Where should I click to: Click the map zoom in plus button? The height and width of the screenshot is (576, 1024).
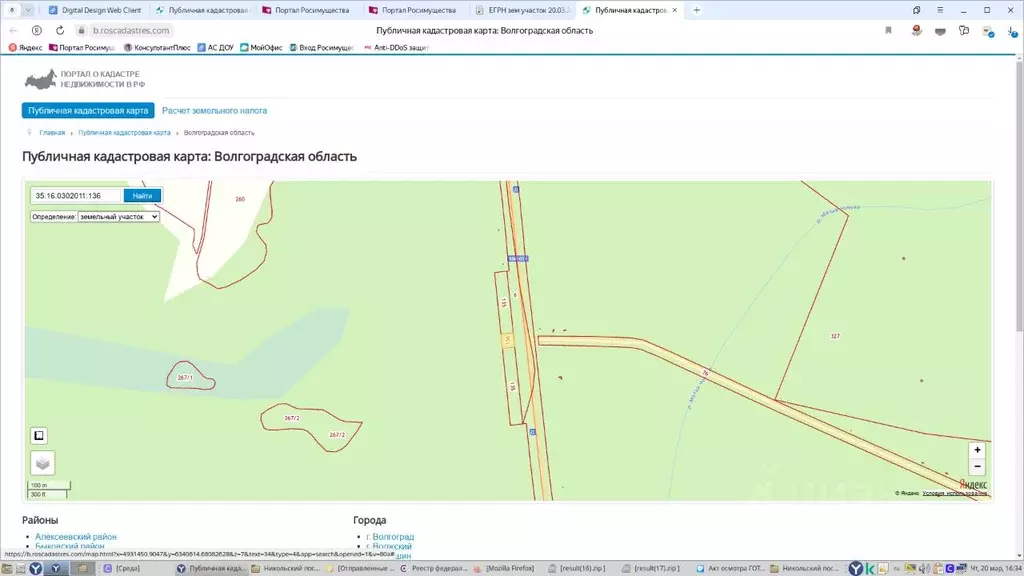tap(977, 450)
